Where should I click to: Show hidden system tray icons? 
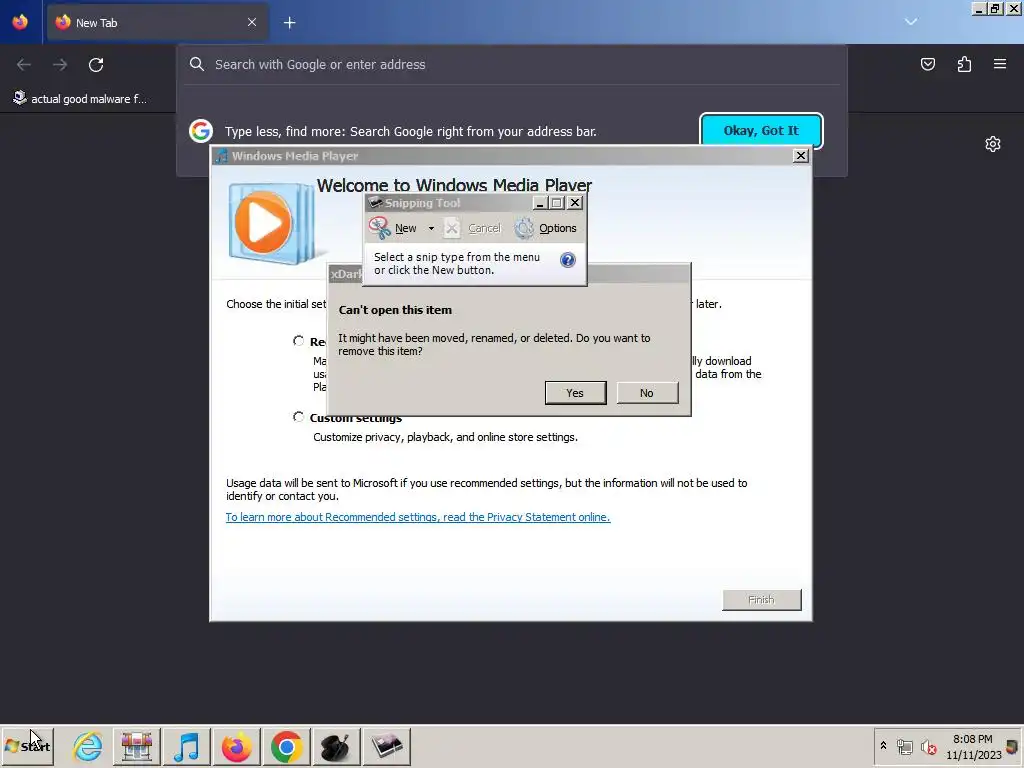coord(884,745)
